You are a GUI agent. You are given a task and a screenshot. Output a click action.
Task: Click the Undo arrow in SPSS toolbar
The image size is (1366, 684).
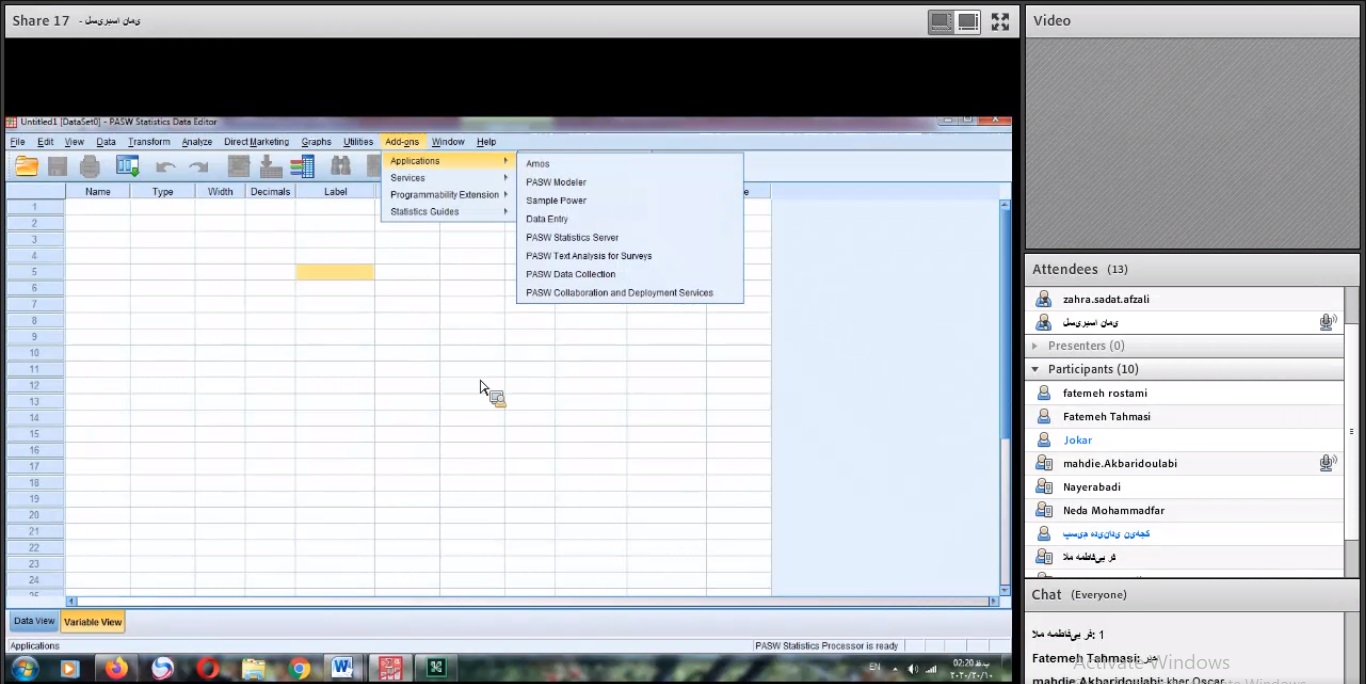[166, 167]
